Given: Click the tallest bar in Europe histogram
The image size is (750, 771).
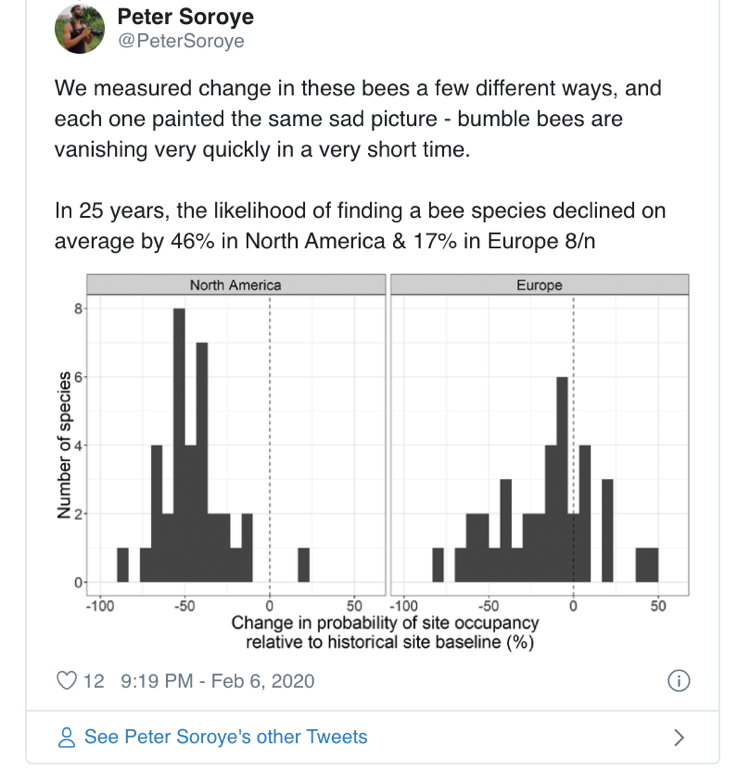Looking at the screenshot, I should click(562, 480).
